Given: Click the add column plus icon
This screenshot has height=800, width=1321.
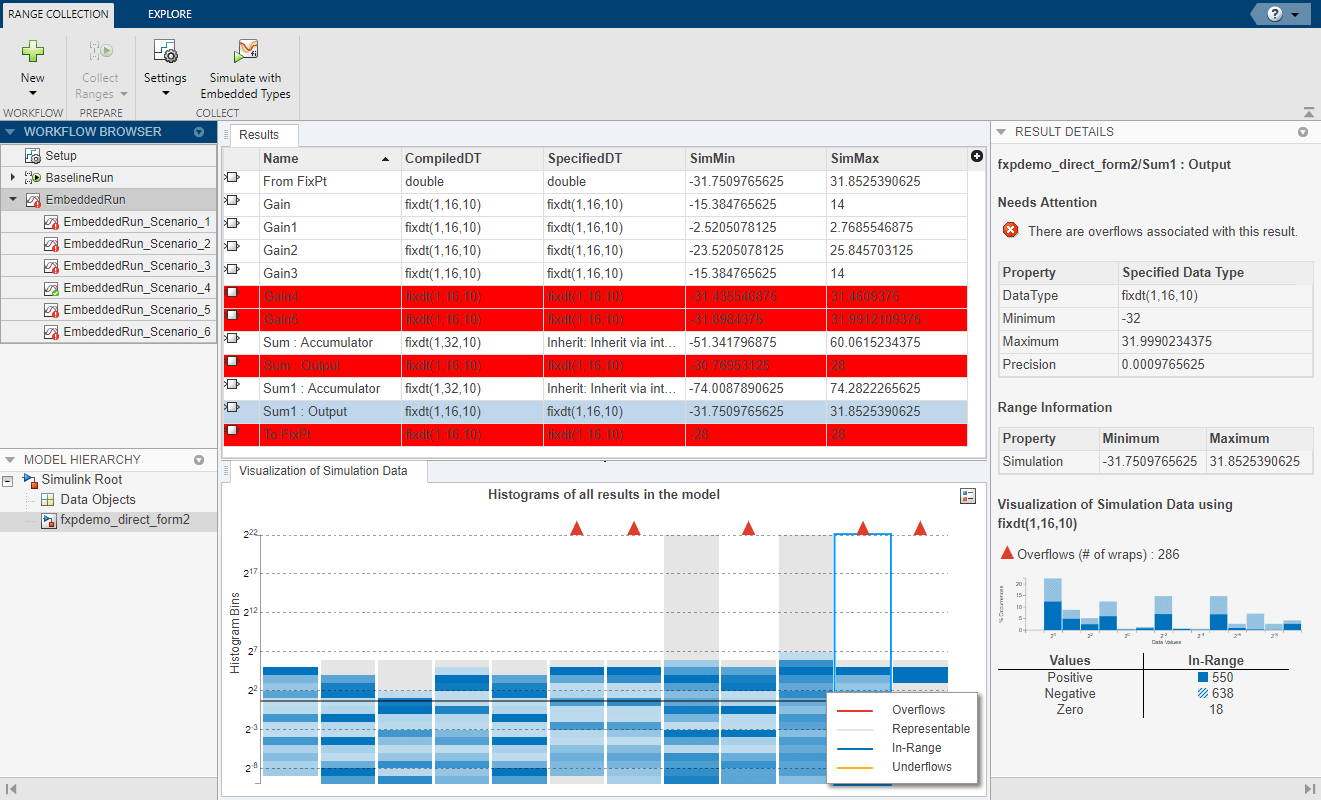Looking at the screenshot, I should pos(976,156).
